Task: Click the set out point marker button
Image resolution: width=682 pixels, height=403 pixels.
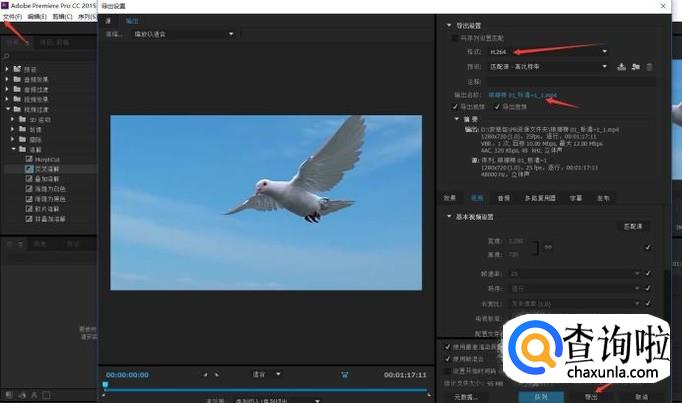Action: click(217, 374)
